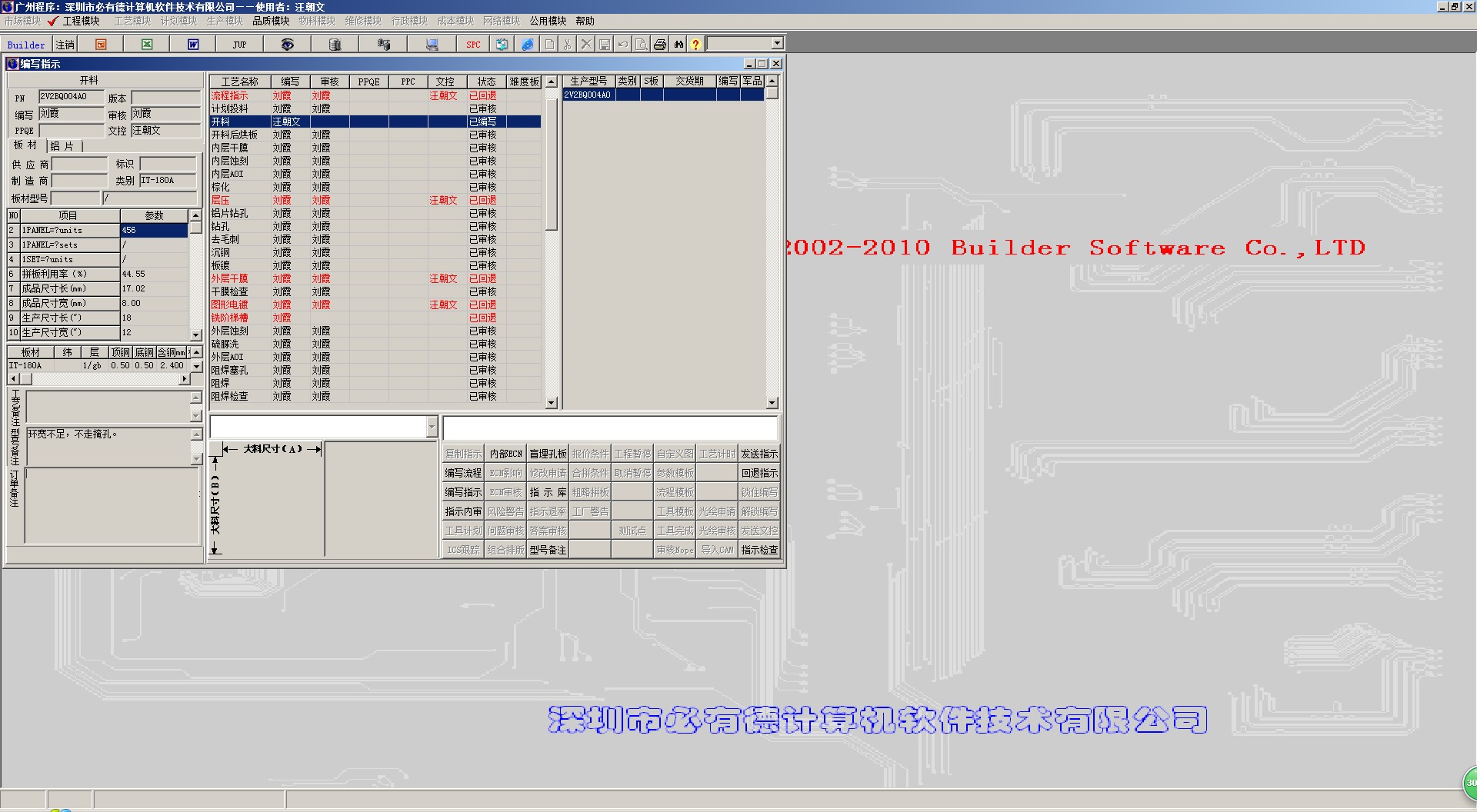Open the 公用模块 menu
The height and width of the screenshot is (812, 1477).
pyautogui.click(x=548, y=21)
